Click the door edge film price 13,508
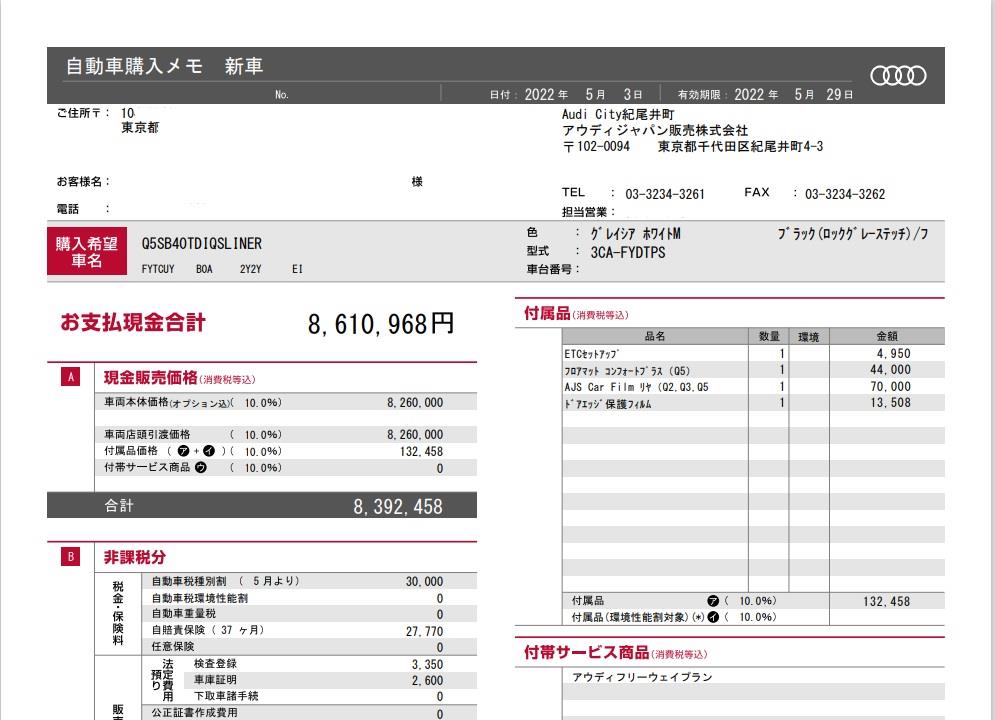This screenshot has width=995, height=720. [x=890, y=403]
